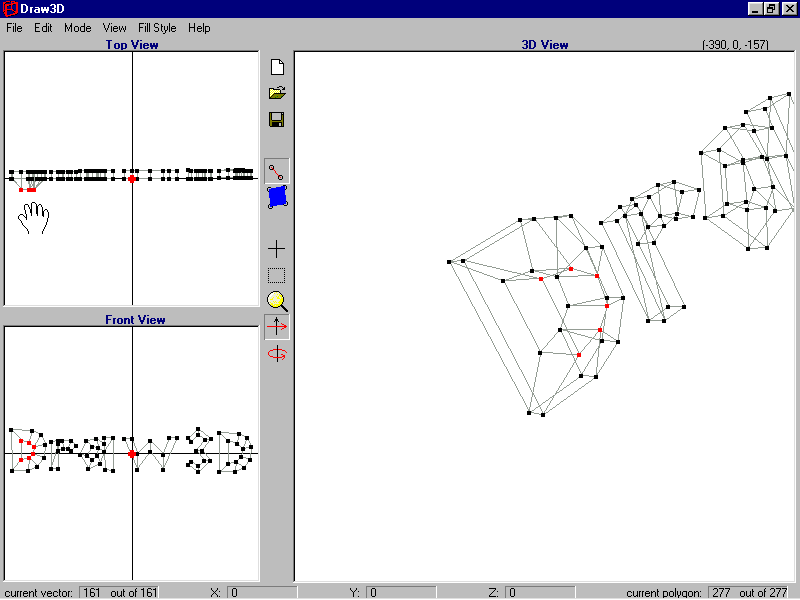Click the current polygon number field
Screen dimensions: 800x600
748,592
